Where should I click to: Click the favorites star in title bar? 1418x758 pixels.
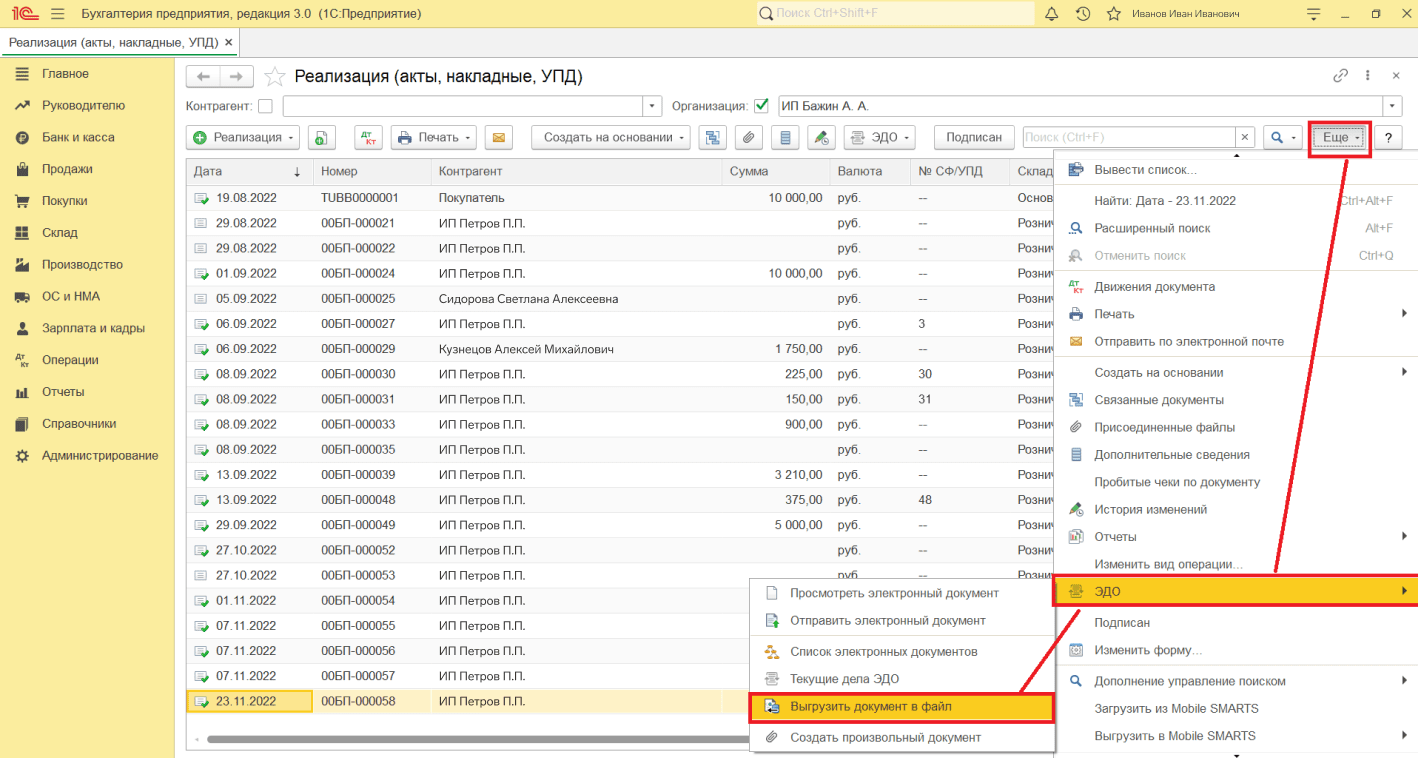click(1113, 14)
